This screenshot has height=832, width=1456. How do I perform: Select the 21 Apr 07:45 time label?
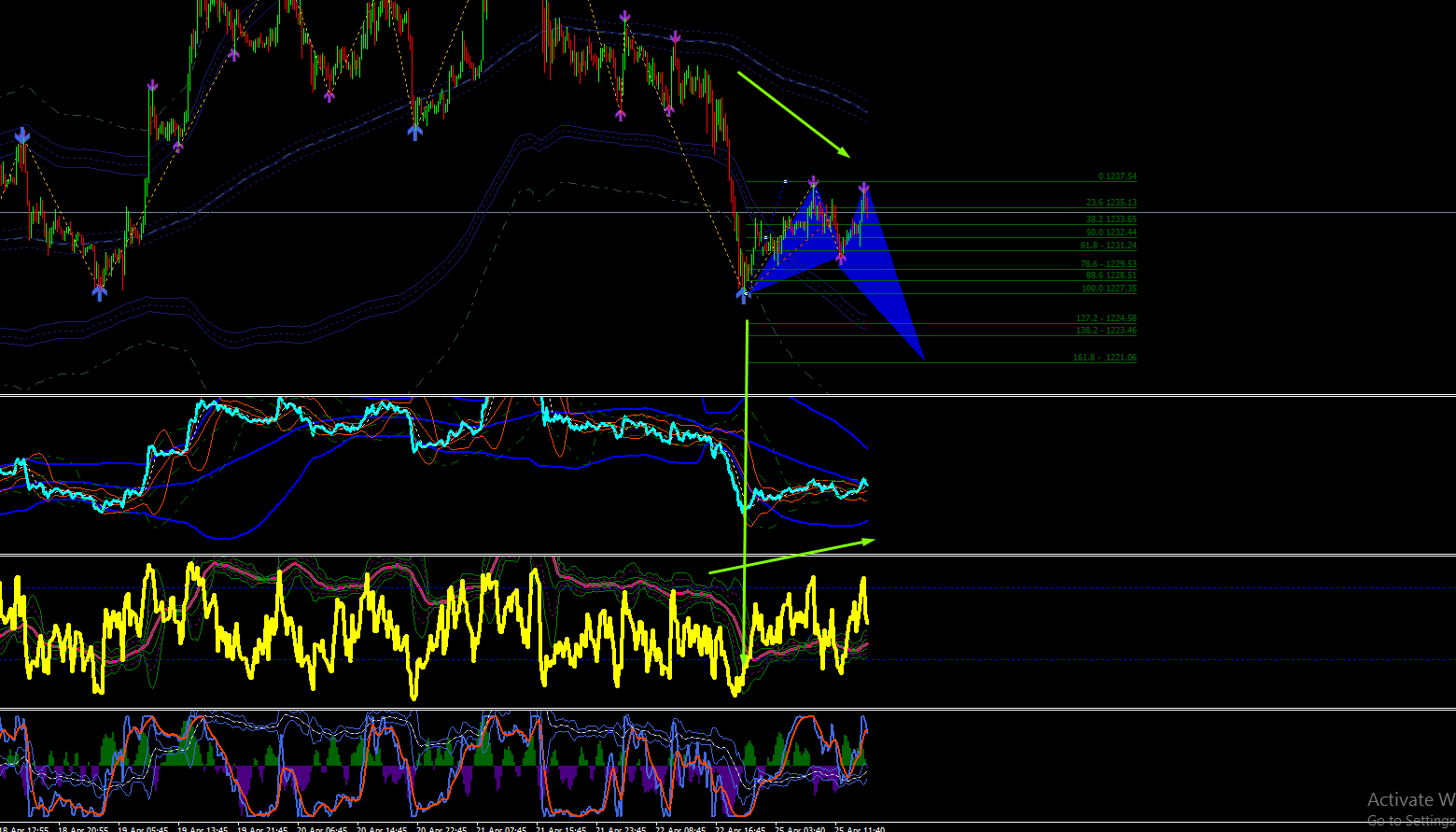(501, 828)
